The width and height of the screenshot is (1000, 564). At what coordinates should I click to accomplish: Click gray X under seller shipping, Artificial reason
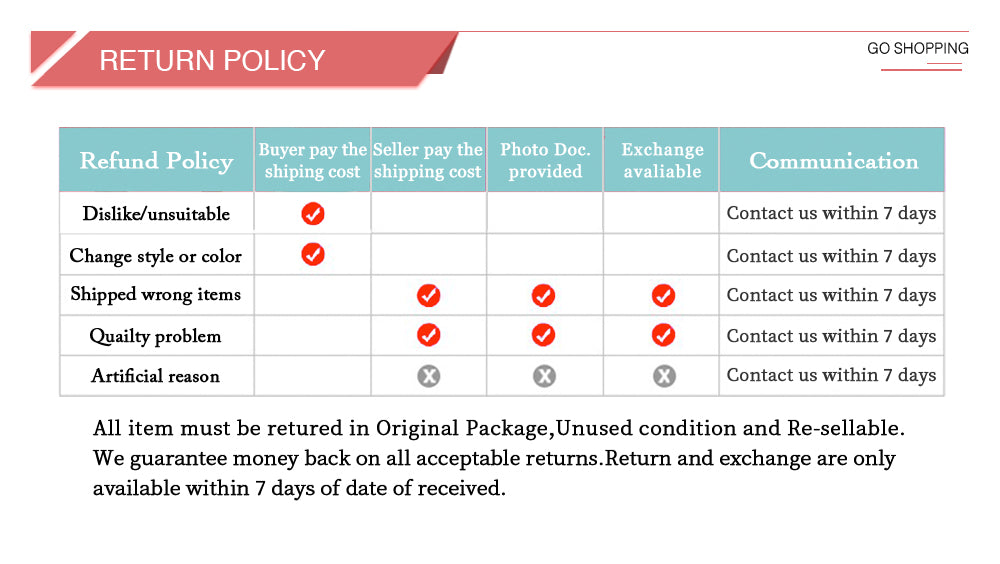(429, 376)
